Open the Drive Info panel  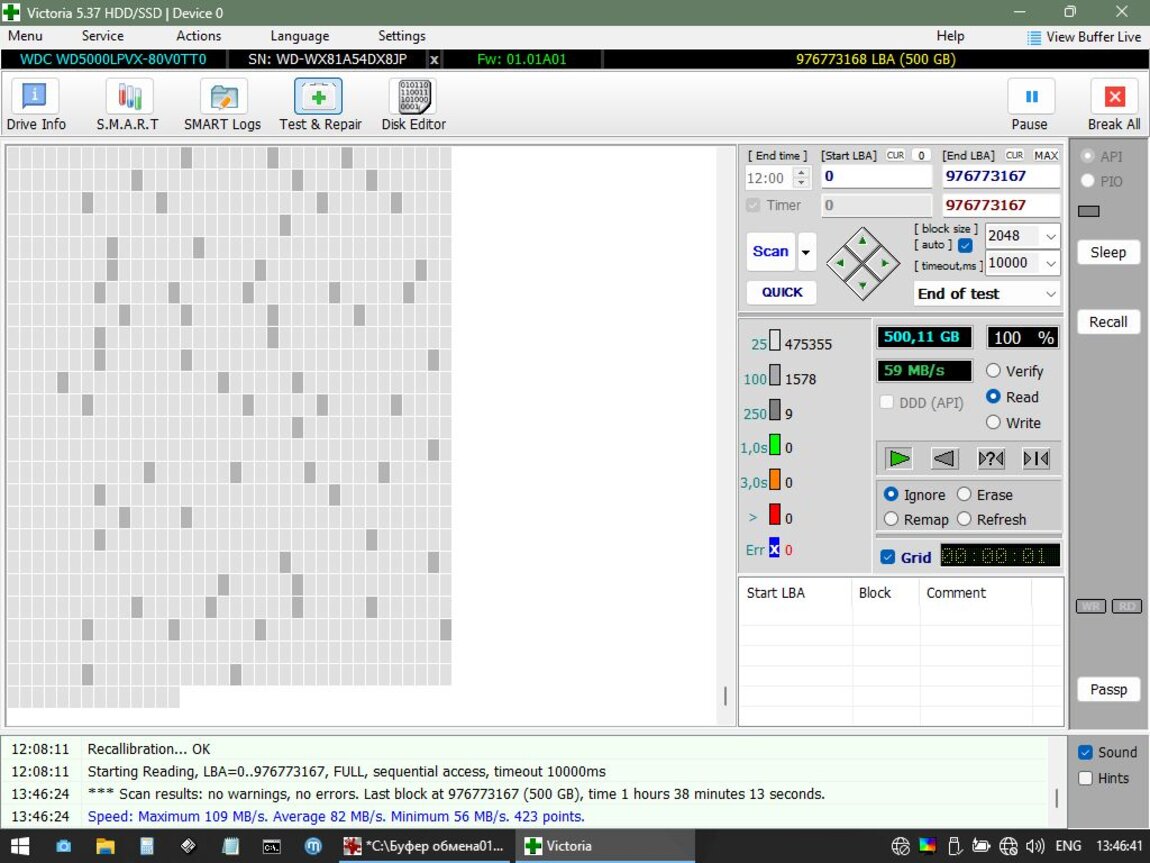[35, 106]
